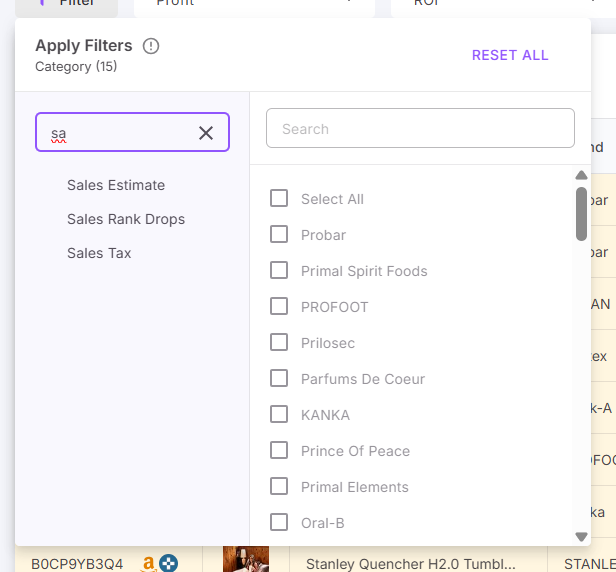The height and width of the screenshot is (572, 616).
Task: Select the Prilosec checkbox
Action: click(279, 343)
